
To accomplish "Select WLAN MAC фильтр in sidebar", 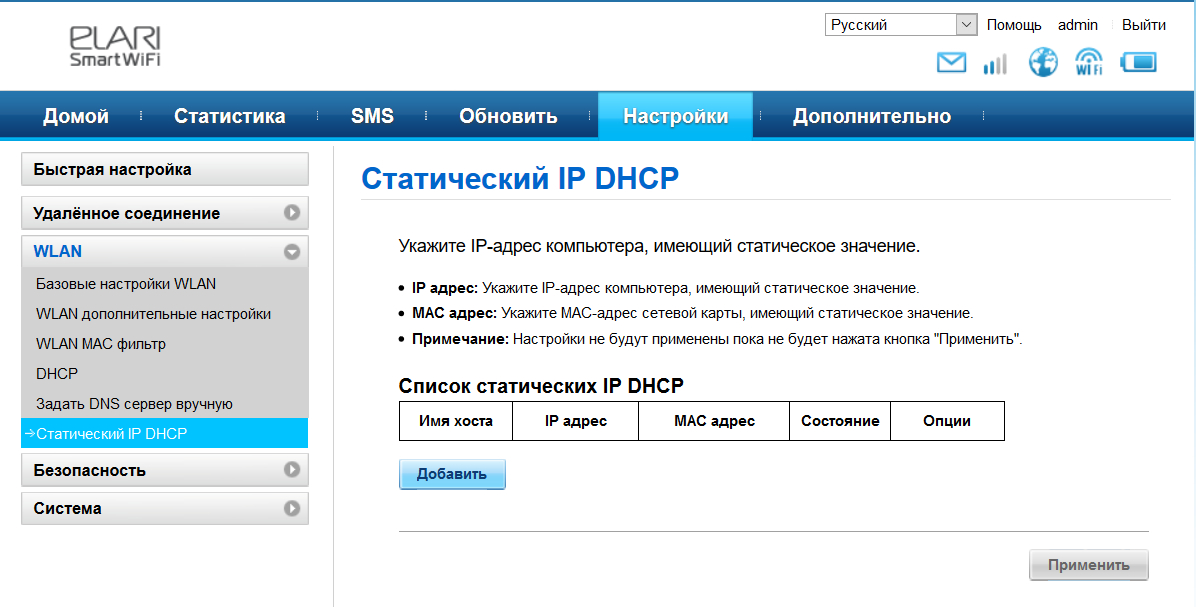I will pyautogui.click(x=101, y=344).
